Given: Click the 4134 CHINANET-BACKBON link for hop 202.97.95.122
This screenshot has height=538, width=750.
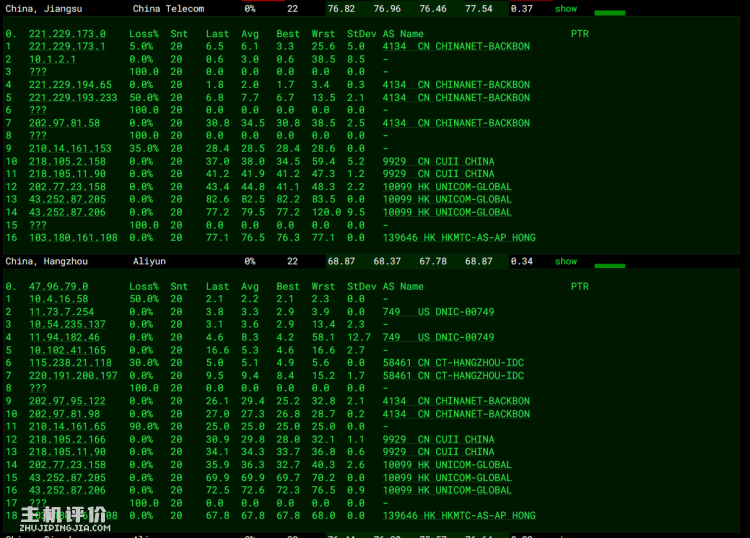Looking at the screenshot, I should (x=456, y=401).
